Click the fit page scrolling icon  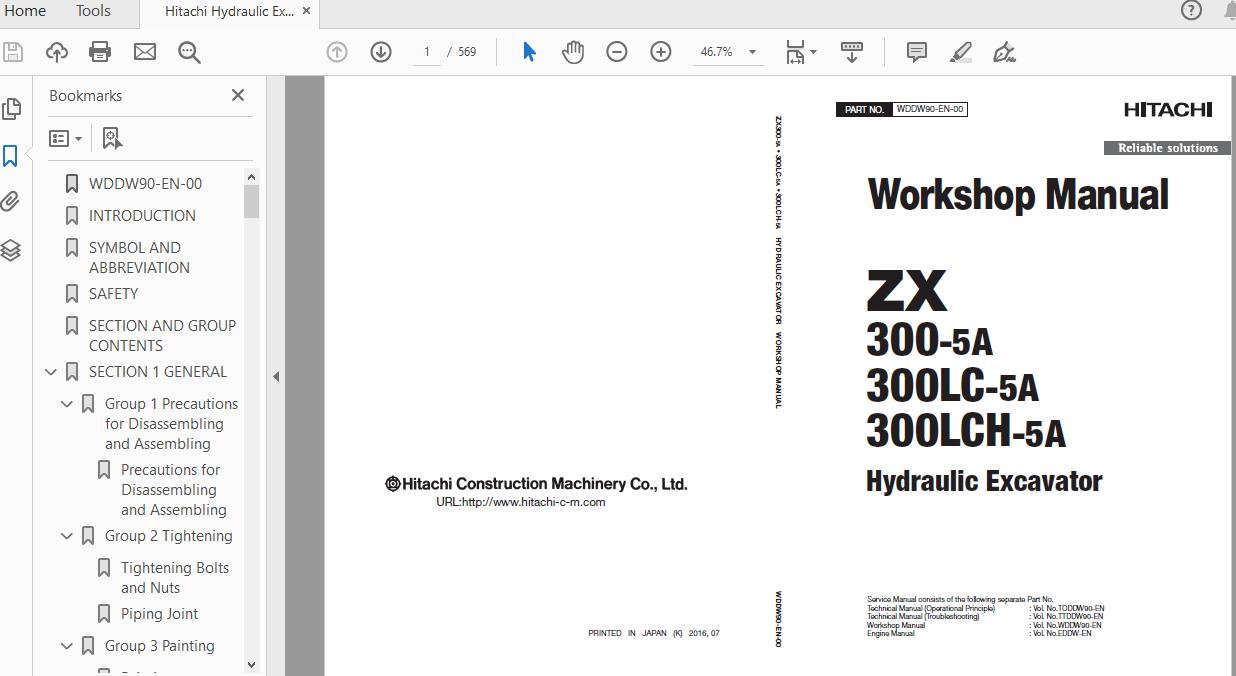tap(795, 52)
